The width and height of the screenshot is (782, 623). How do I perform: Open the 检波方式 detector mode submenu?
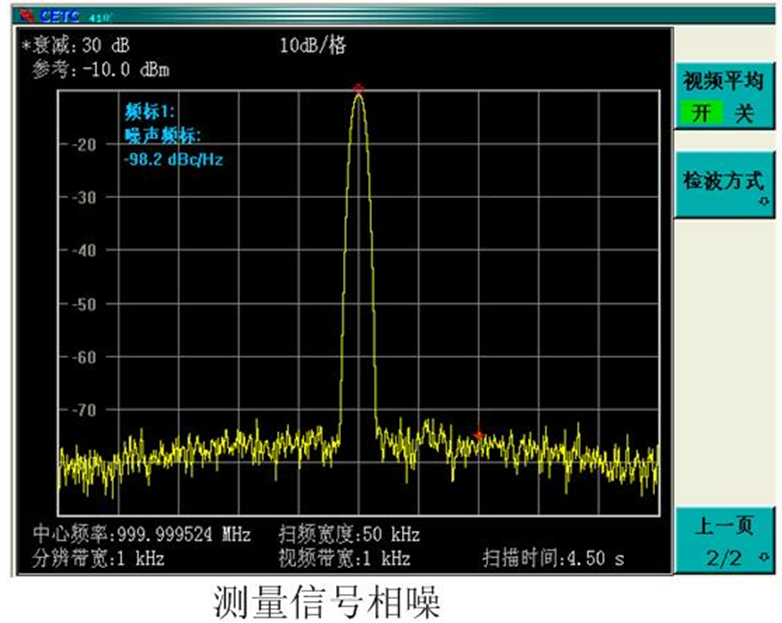point(723,182)
